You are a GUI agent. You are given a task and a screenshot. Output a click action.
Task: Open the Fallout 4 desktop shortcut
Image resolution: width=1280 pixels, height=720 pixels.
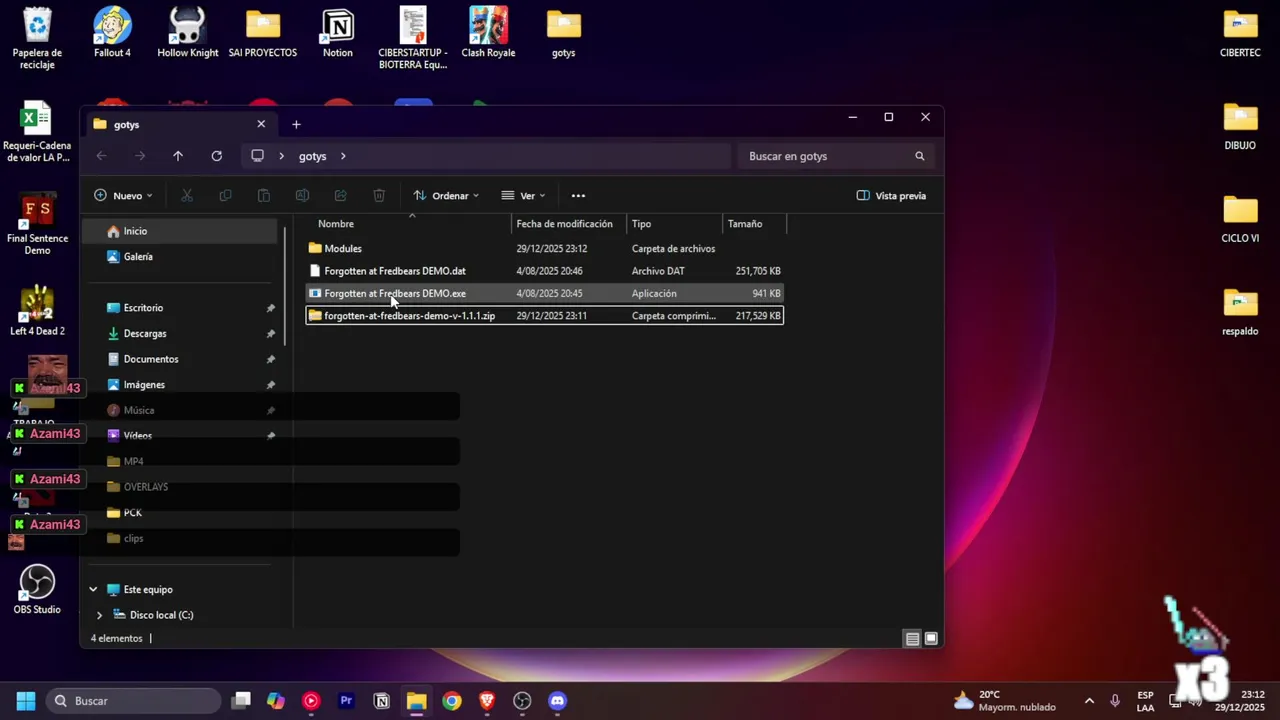(x=112, y=32)
